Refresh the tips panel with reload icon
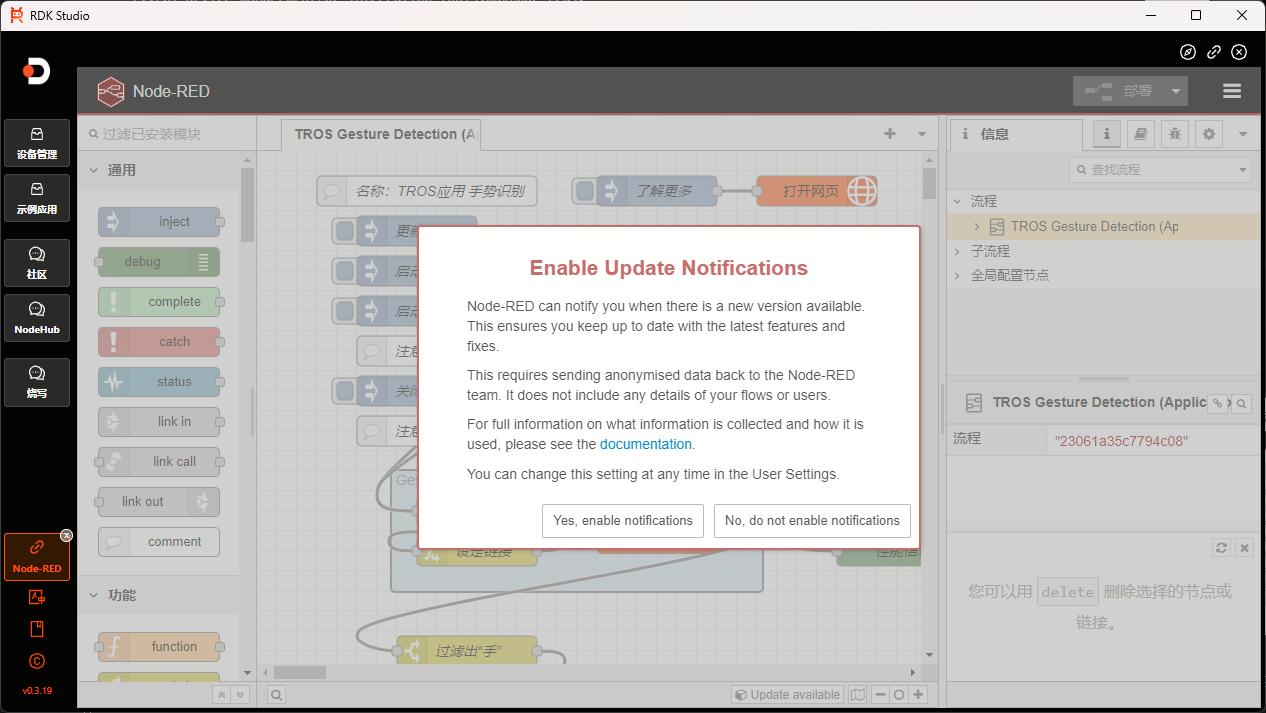The image size is (1266, 713). 1221,548
